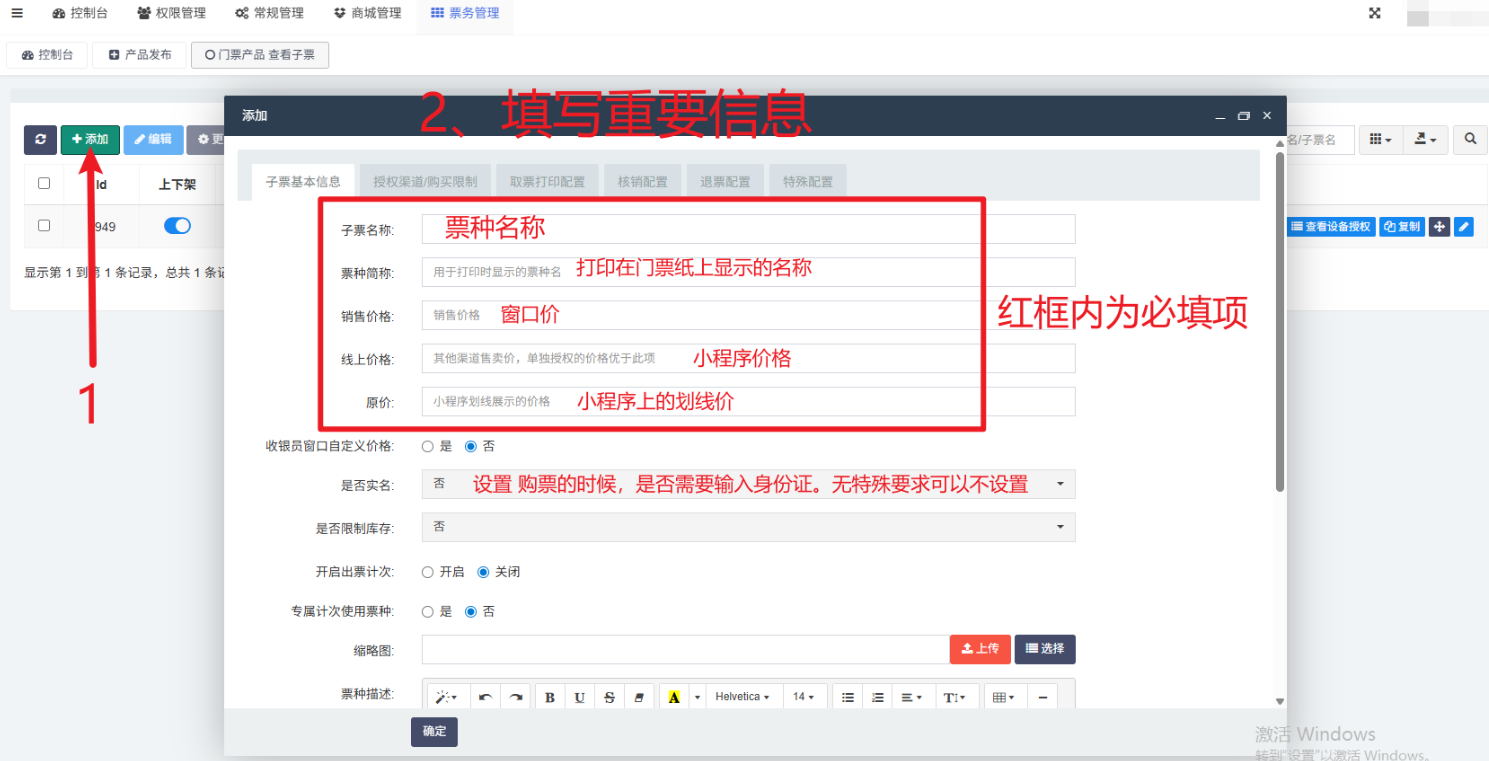Open the 是否实名 dropdown
The image size is (1489, 761).
(748, 484)
